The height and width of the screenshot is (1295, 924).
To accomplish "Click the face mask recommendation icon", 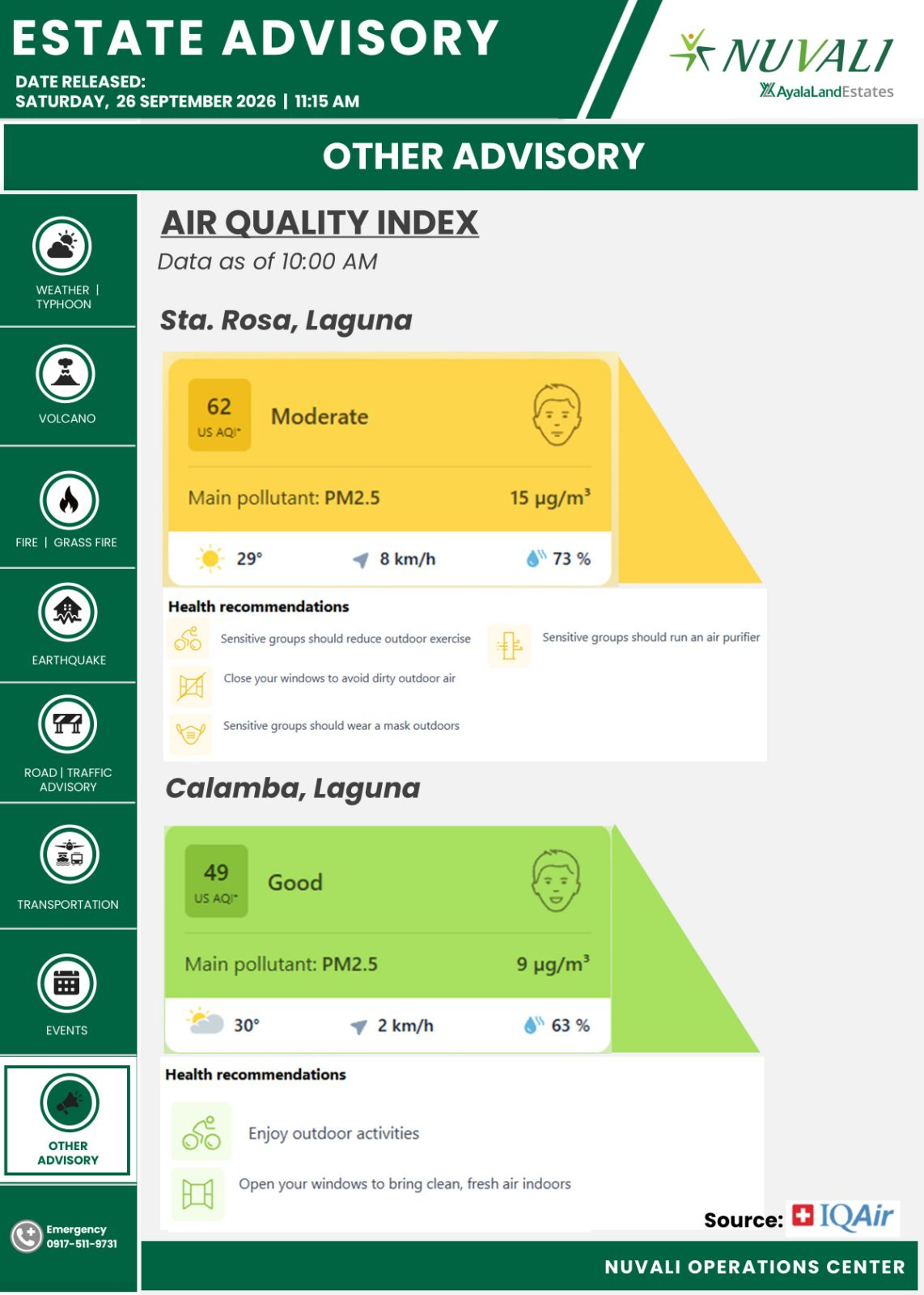I will click(x=191, y=733).
